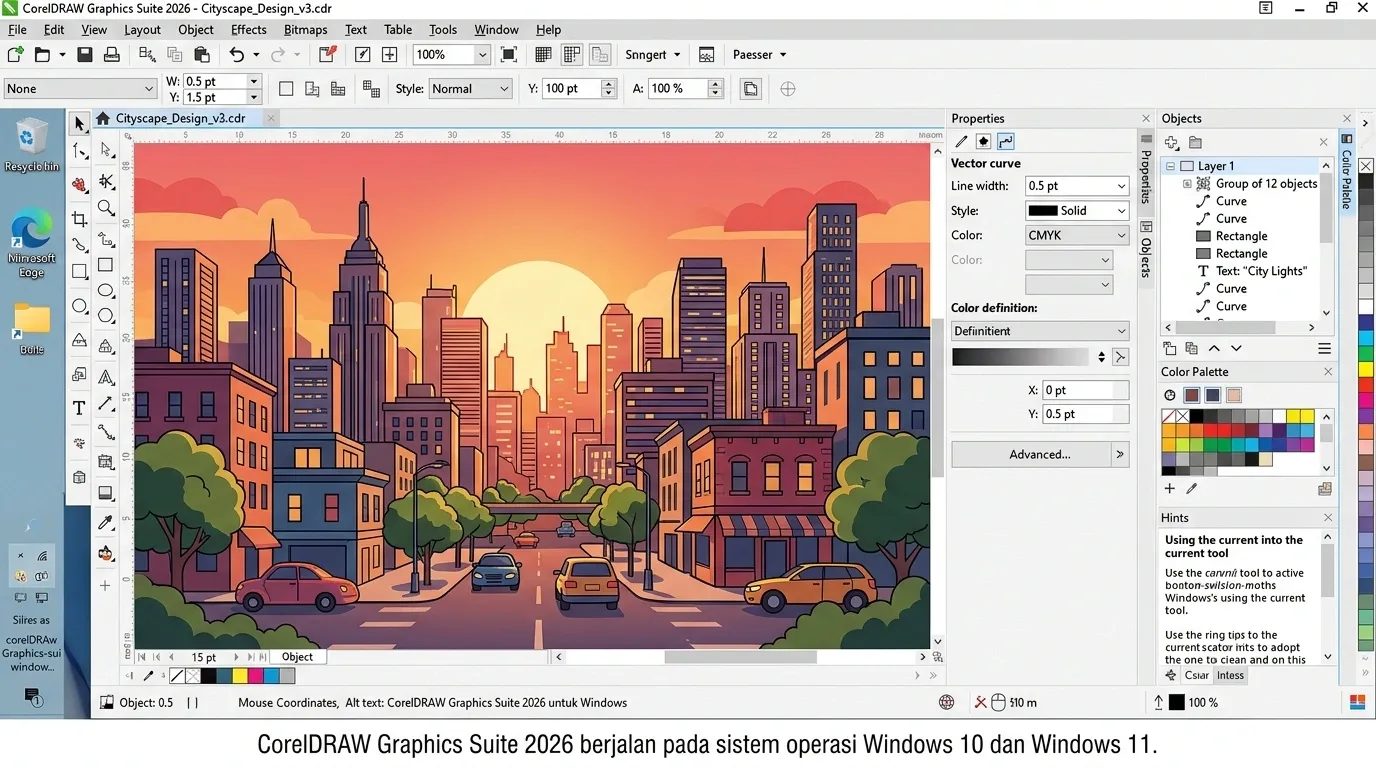Open the None preset dropdown
Image resolution: width=1376 pixels, height=768 pixels.
coord(80,89)
